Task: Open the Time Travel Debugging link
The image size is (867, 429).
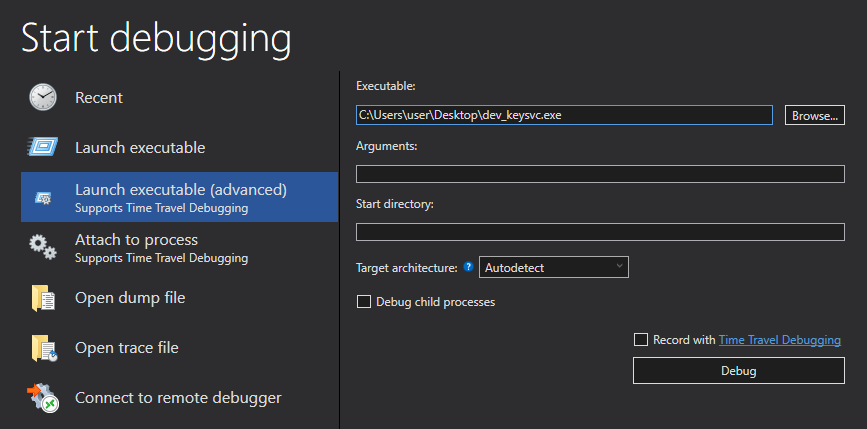Action: [x=780, y=340]
